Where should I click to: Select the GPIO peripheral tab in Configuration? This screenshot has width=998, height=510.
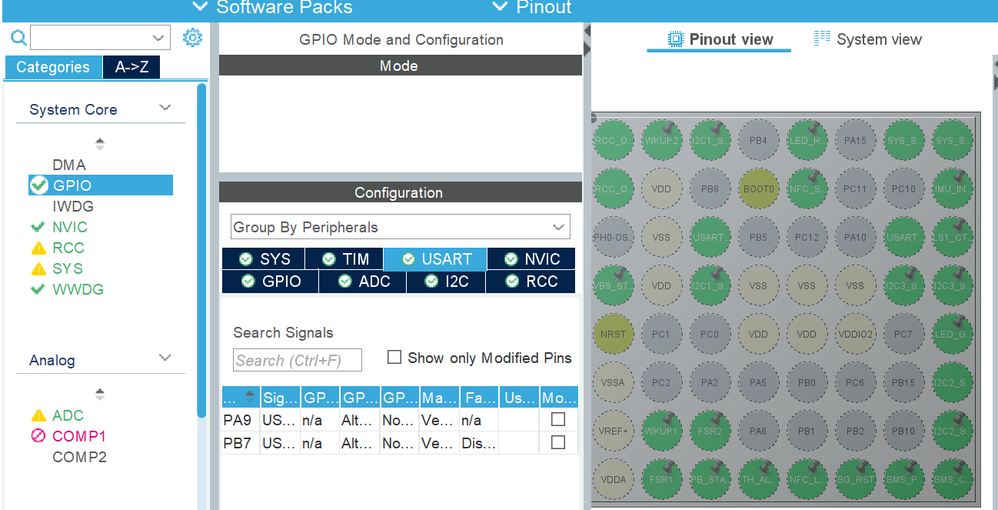(271, 281)
